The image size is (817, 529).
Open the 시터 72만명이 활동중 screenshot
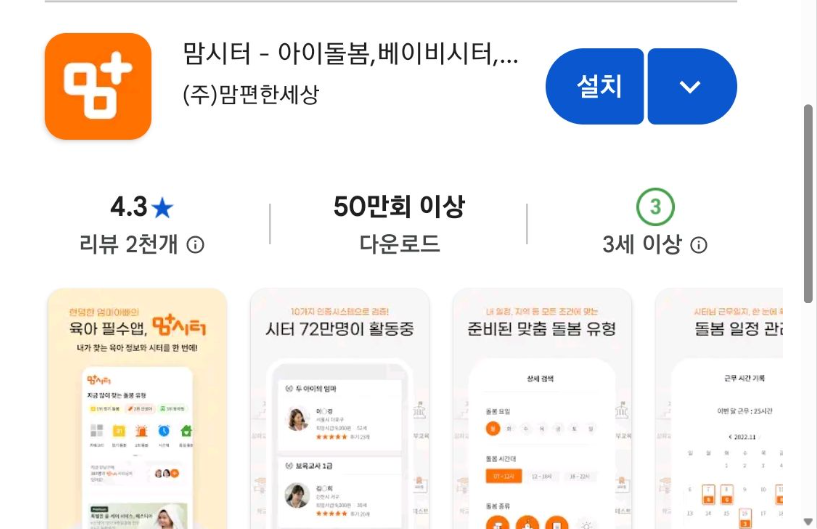[x=340, y=409]
